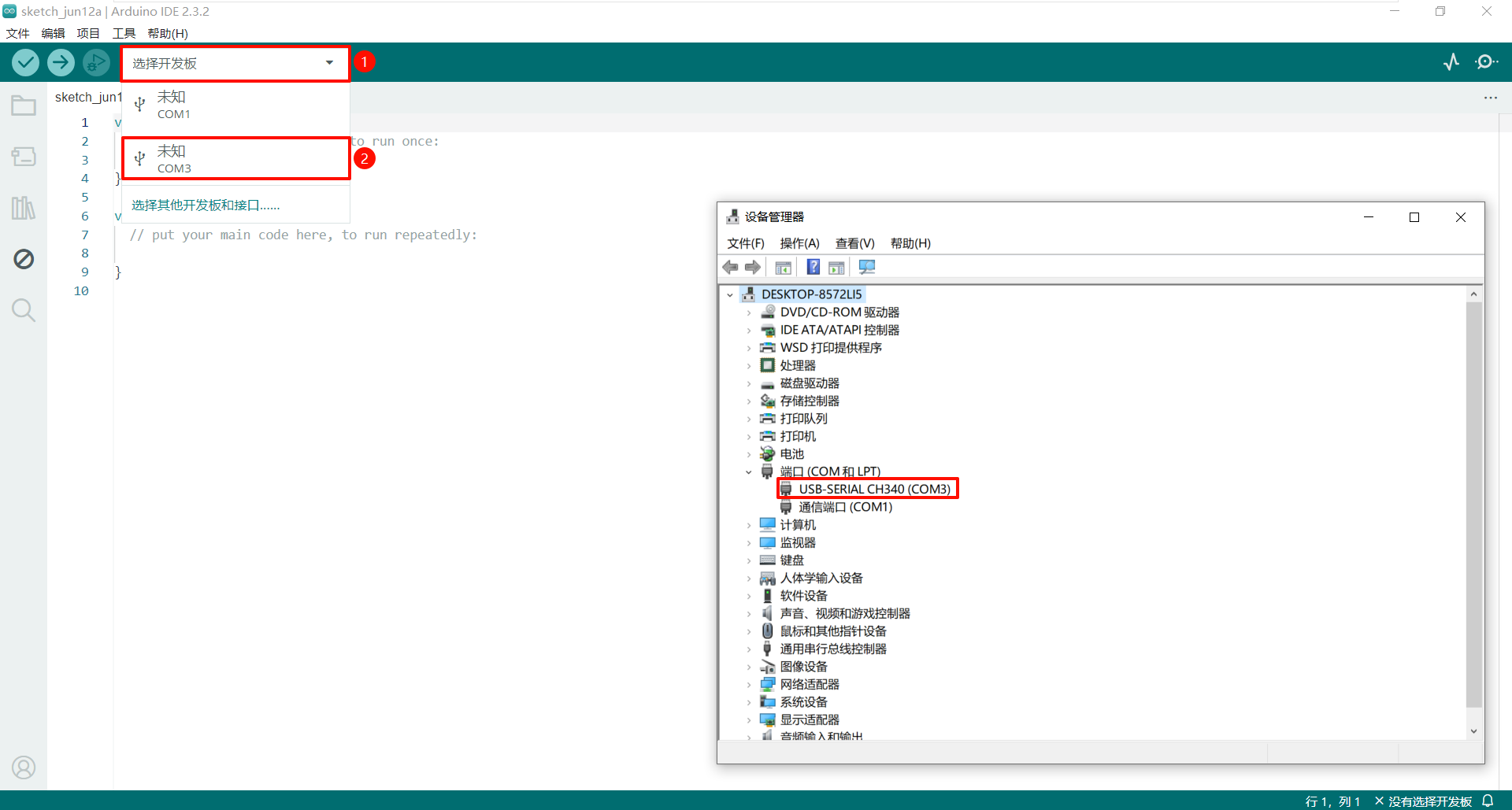This screenshot has width=1512, height=810.
Task: Click the Verify checkmark button
Action: 25,62
